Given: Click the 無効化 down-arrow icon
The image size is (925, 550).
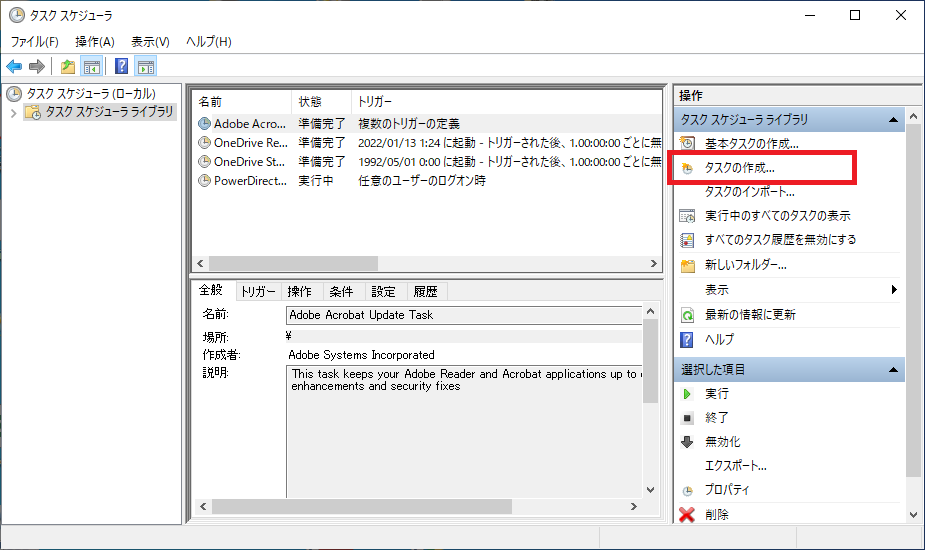Looking at the screenshot, I should pyautogui.click(x=687, y=442).
